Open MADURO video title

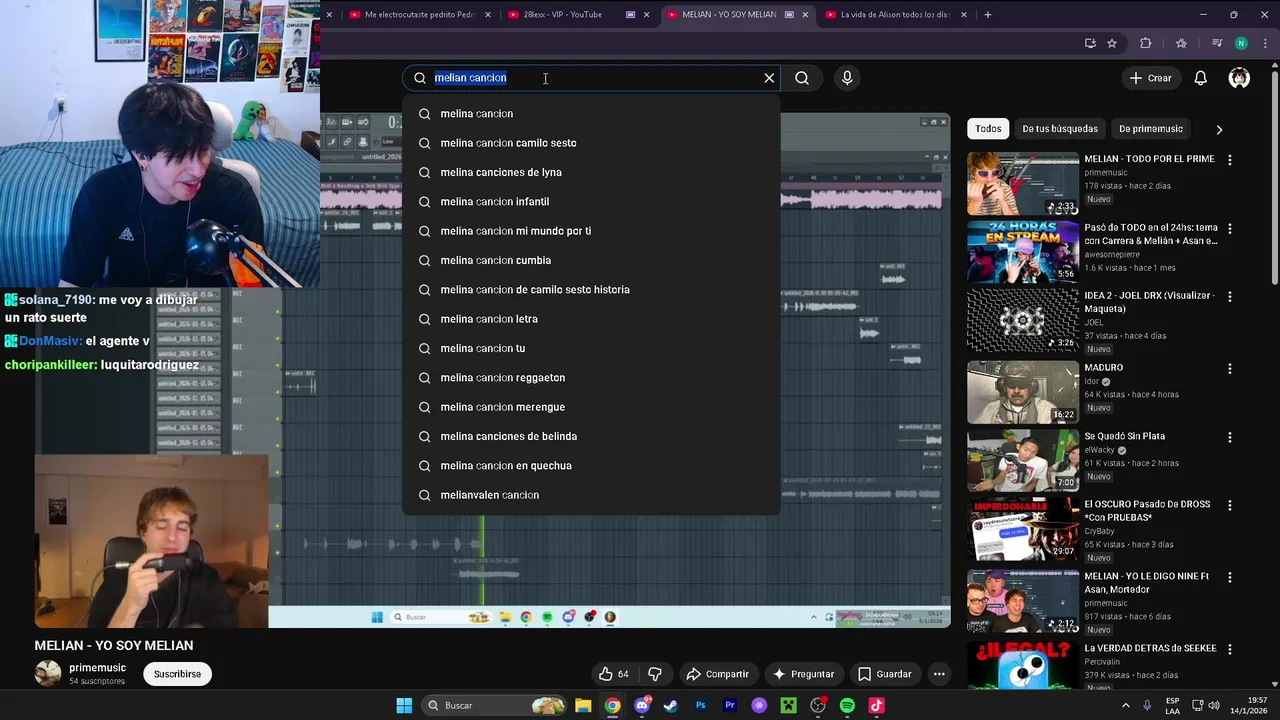point(1103,368)
